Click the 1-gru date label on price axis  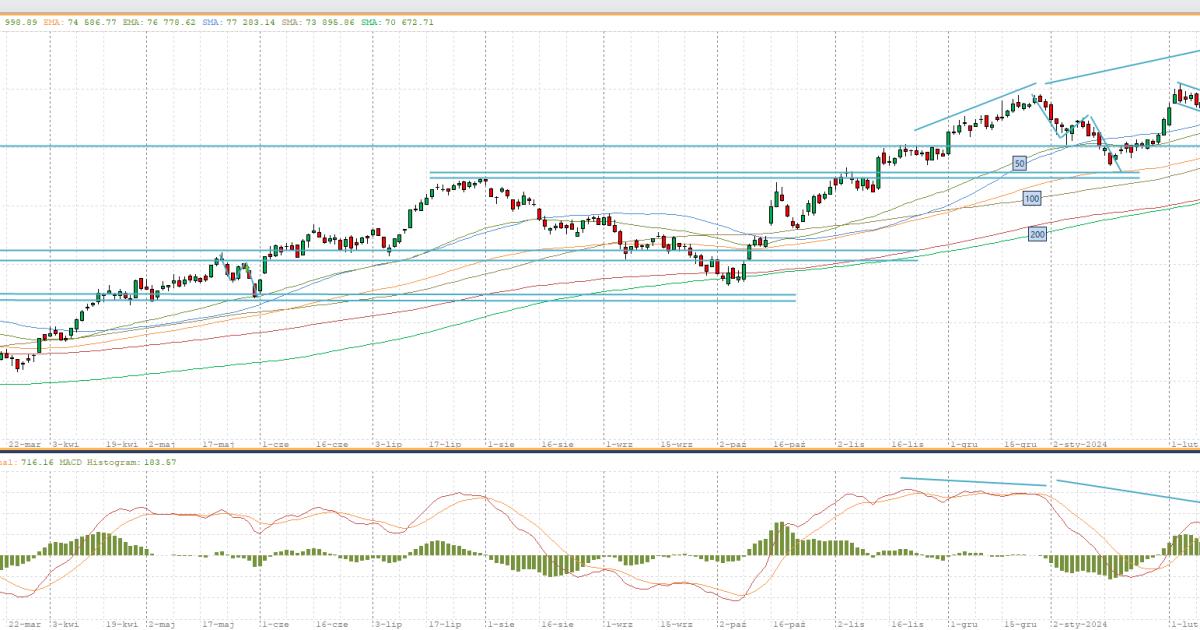(x=964, y=441)
